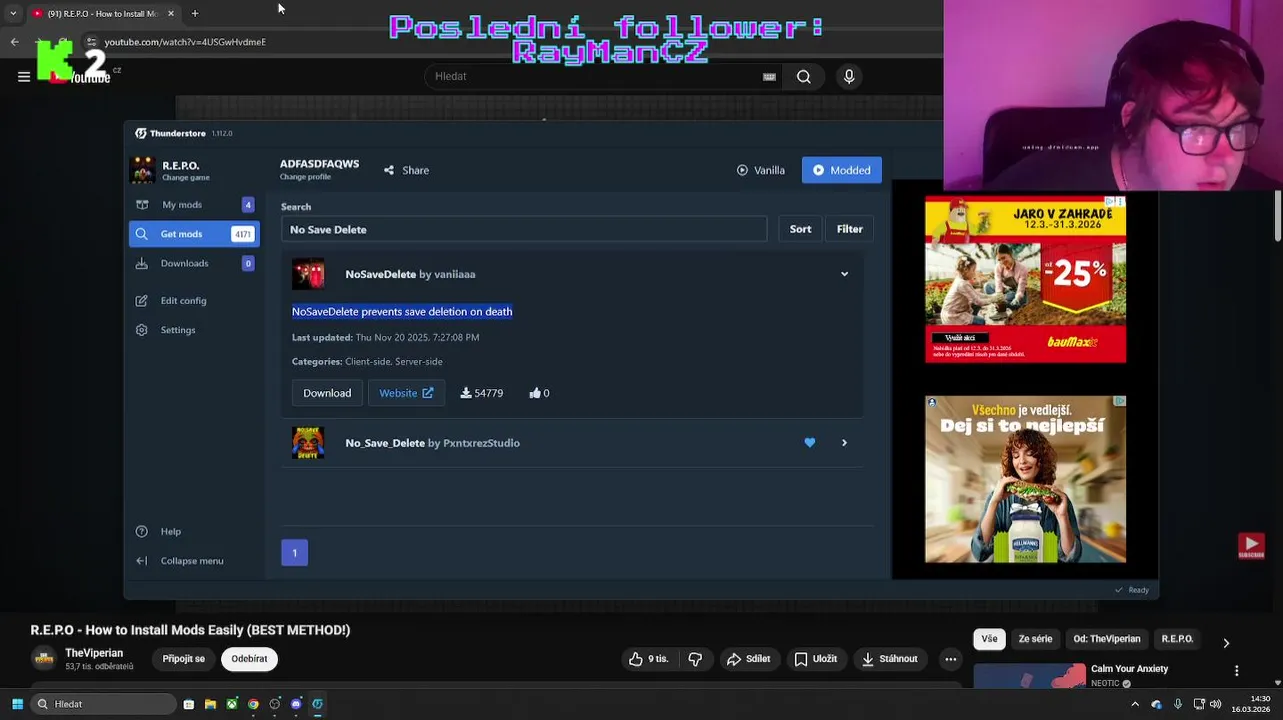This screenshot has width=1283, height=720.
Task: Collapse the NoSaveDelete mod entry
Action: (844, 274)
